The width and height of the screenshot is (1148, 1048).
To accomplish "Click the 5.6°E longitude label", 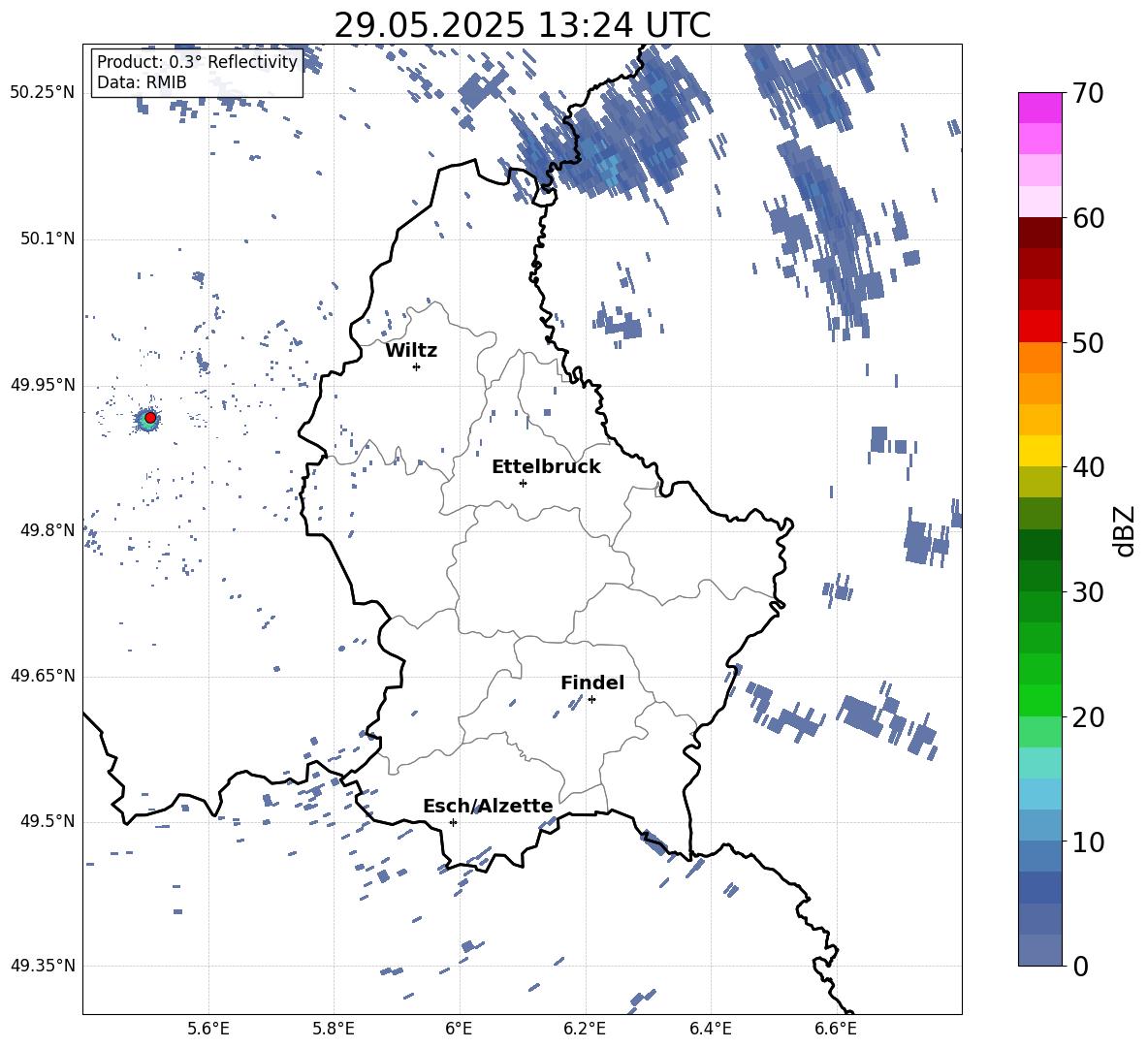I will pyautogui.click(x=208, y=1029).
